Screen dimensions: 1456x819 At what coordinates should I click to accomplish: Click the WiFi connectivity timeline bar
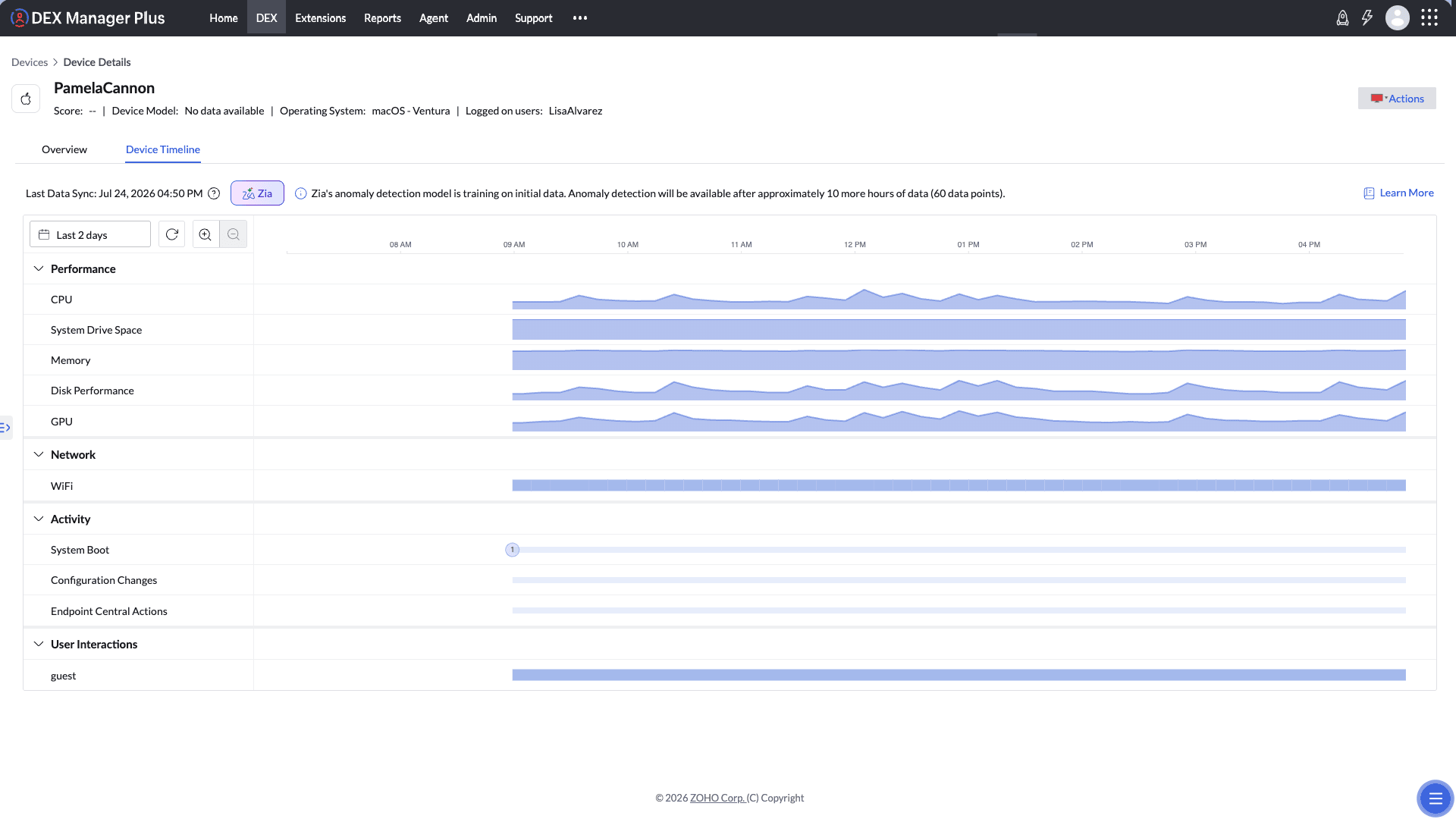pos(959,485)
